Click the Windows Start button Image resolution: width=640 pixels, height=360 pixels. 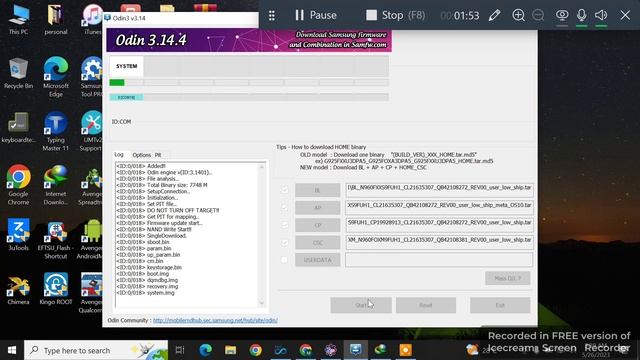(x=12, y=350)
